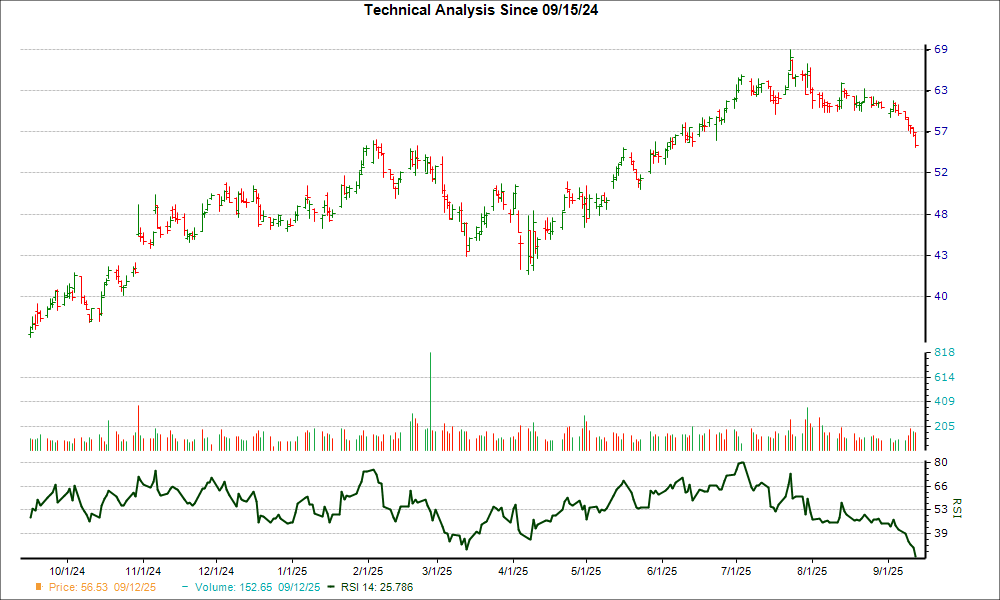Click the 39 RSI axis label

pos(941,533)
